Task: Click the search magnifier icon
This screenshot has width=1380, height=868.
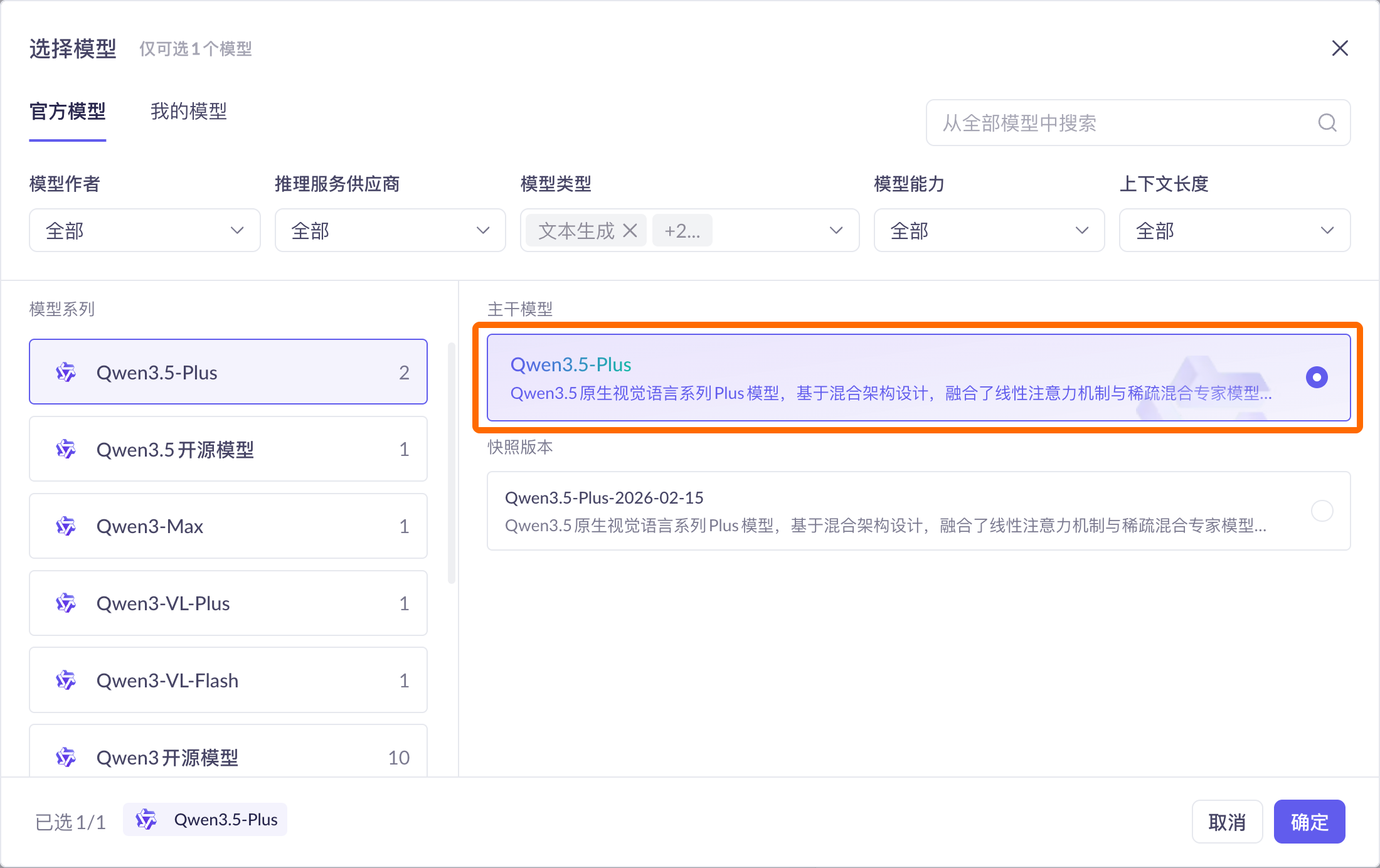Action: coord(1327,122)
